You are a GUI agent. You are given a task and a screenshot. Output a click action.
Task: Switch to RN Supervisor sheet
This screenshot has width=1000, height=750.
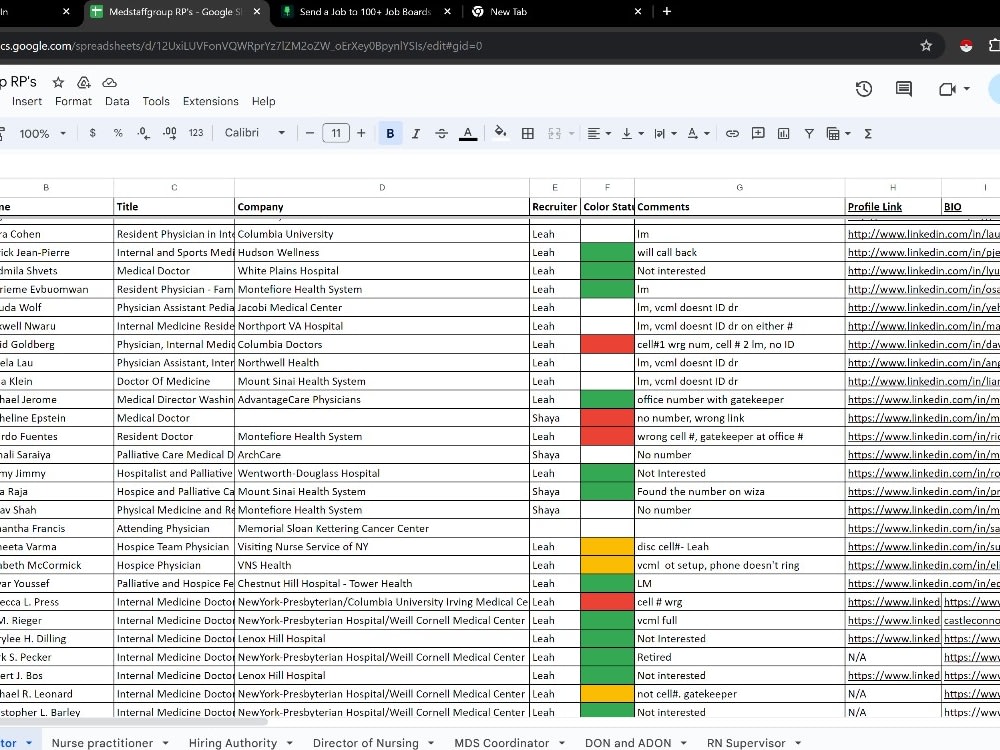pyautogui.click(x=746, y=743)
